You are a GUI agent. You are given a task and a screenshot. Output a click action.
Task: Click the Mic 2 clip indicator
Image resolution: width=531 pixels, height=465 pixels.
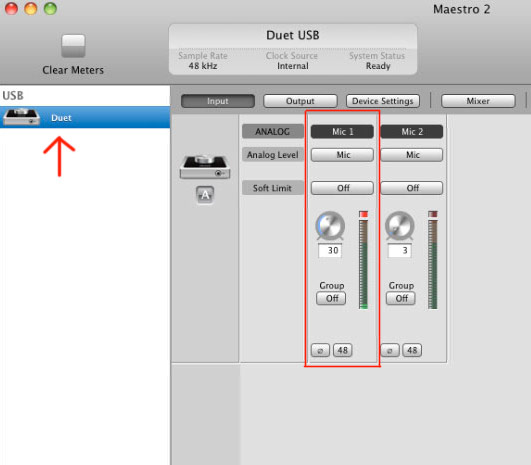tap(433, 214)
